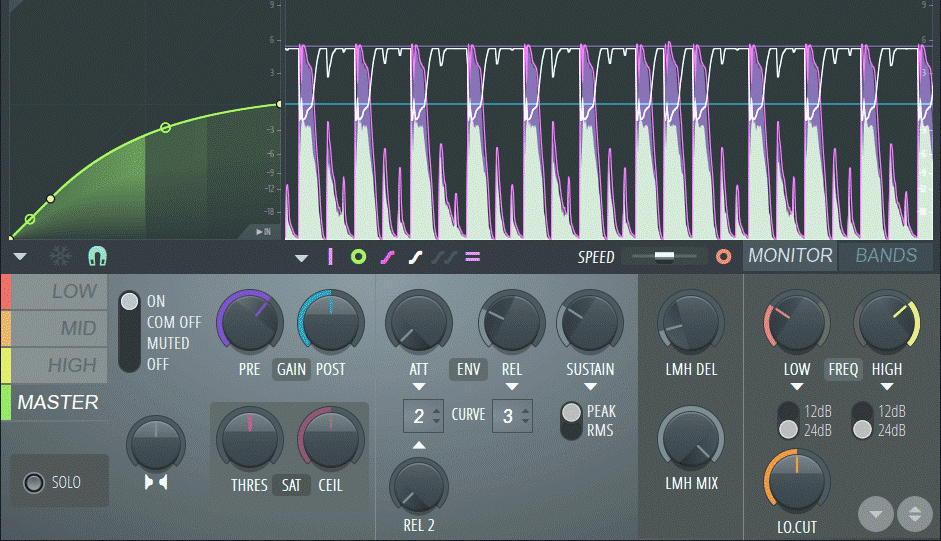Click the LMH MIX knob
The height and width of the screenshot is (541, 941).
point(691,439)
